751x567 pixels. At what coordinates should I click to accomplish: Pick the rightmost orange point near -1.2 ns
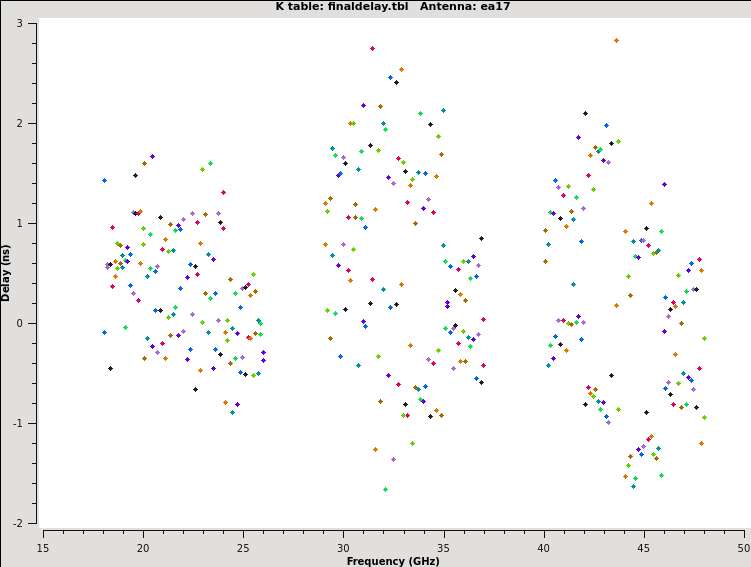click(x=701, y=443)
